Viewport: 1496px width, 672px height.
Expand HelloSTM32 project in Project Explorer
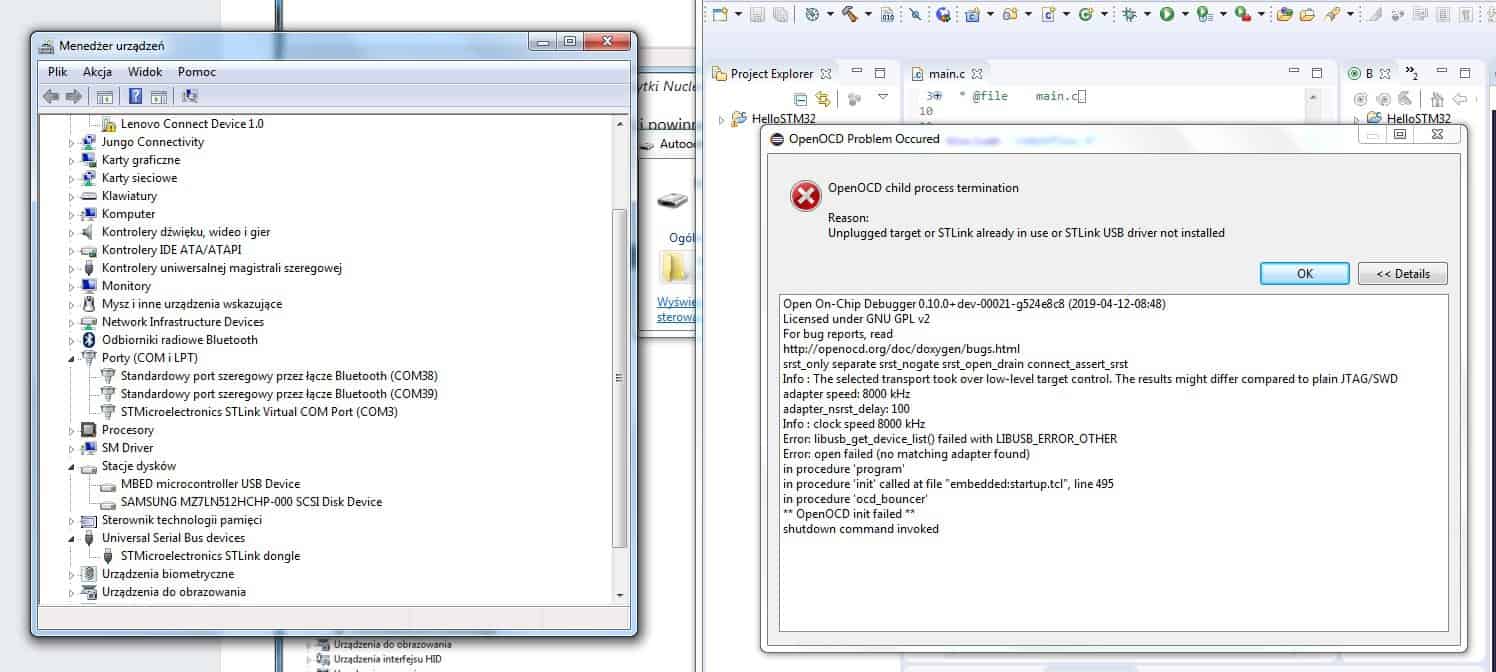tap(721, 119)
